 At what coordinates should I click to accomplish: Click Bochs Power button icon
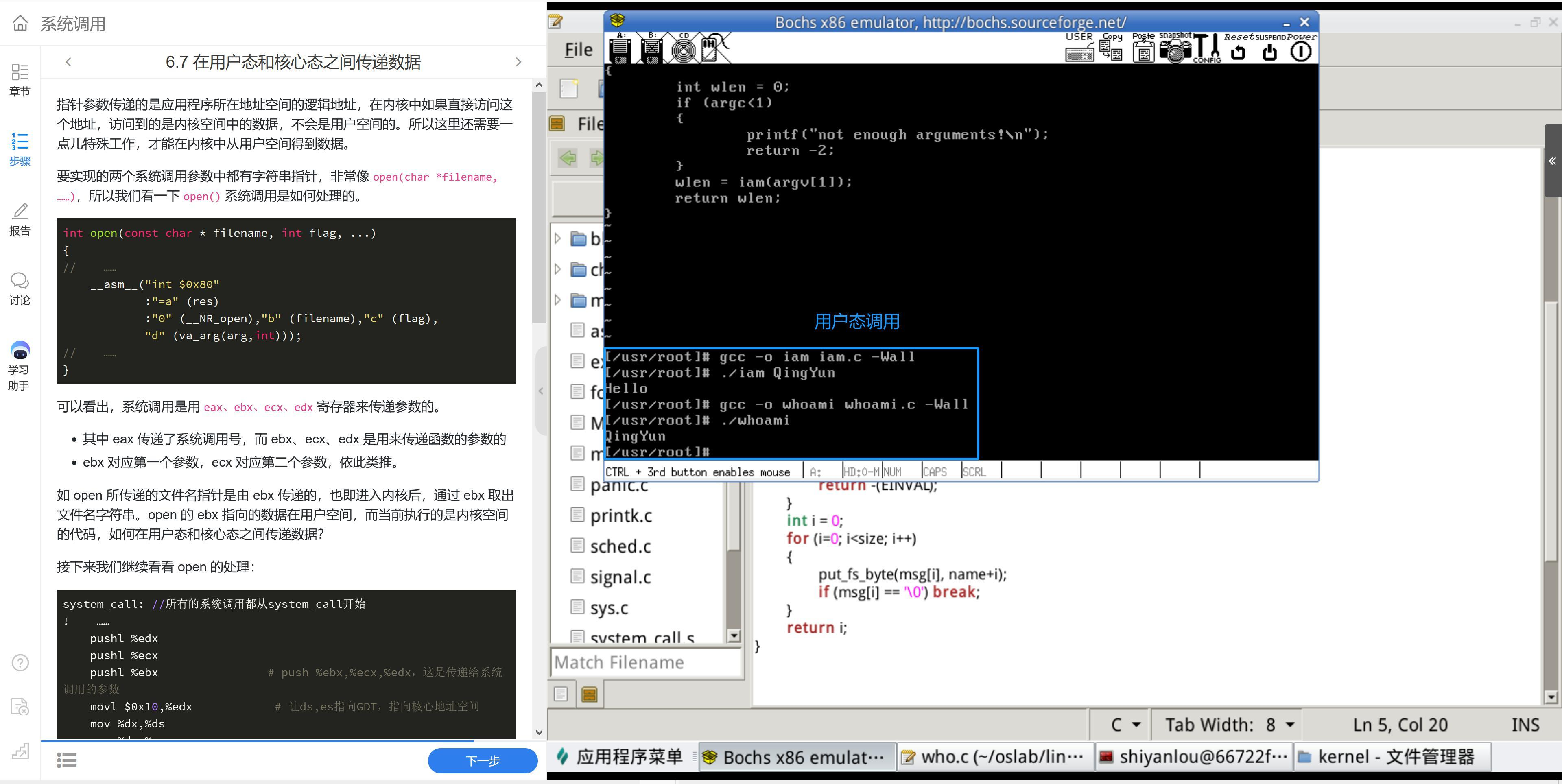[x=1301, y=47]
